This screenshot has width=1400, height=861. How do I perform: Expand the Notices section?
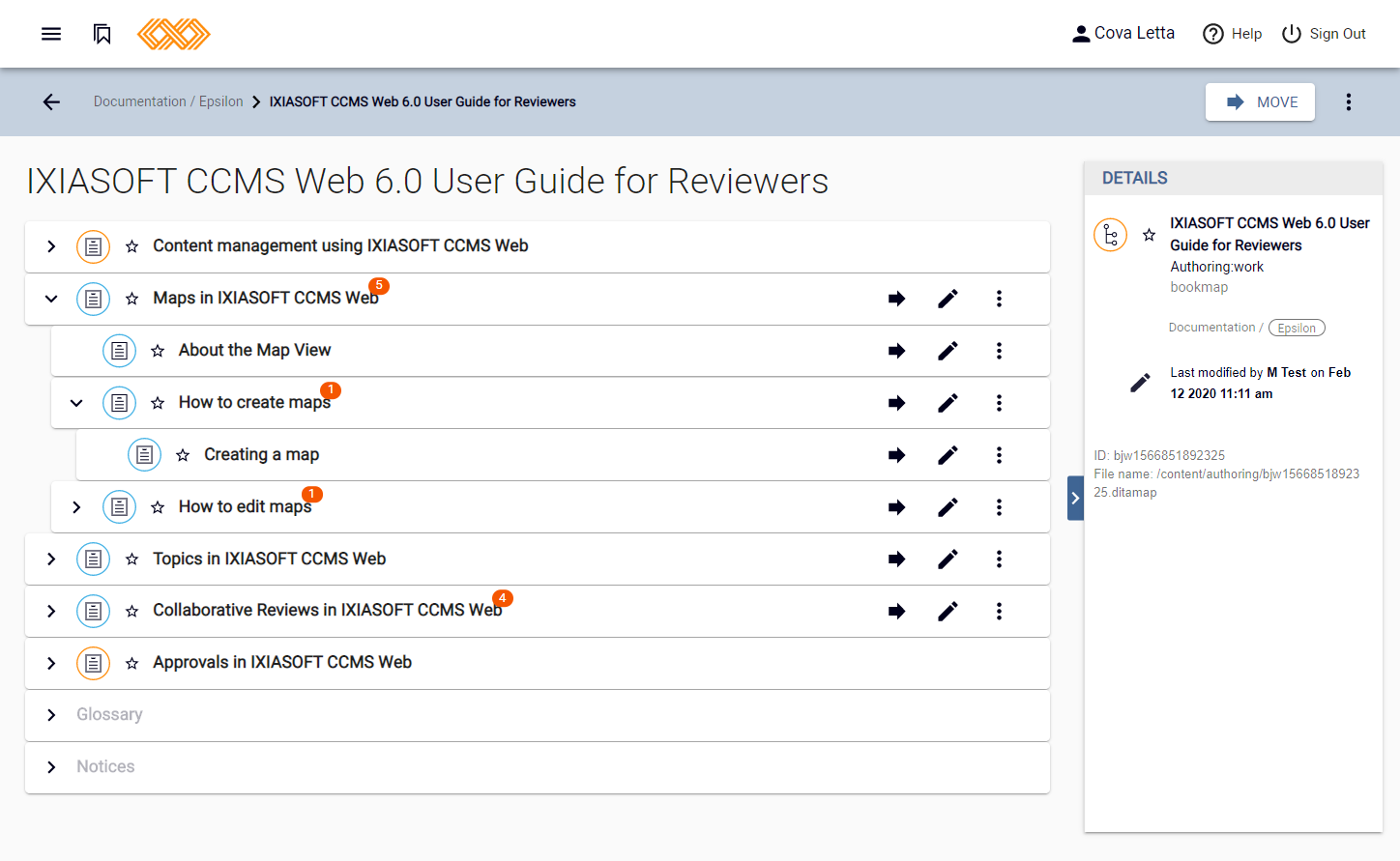click(51, 767)
